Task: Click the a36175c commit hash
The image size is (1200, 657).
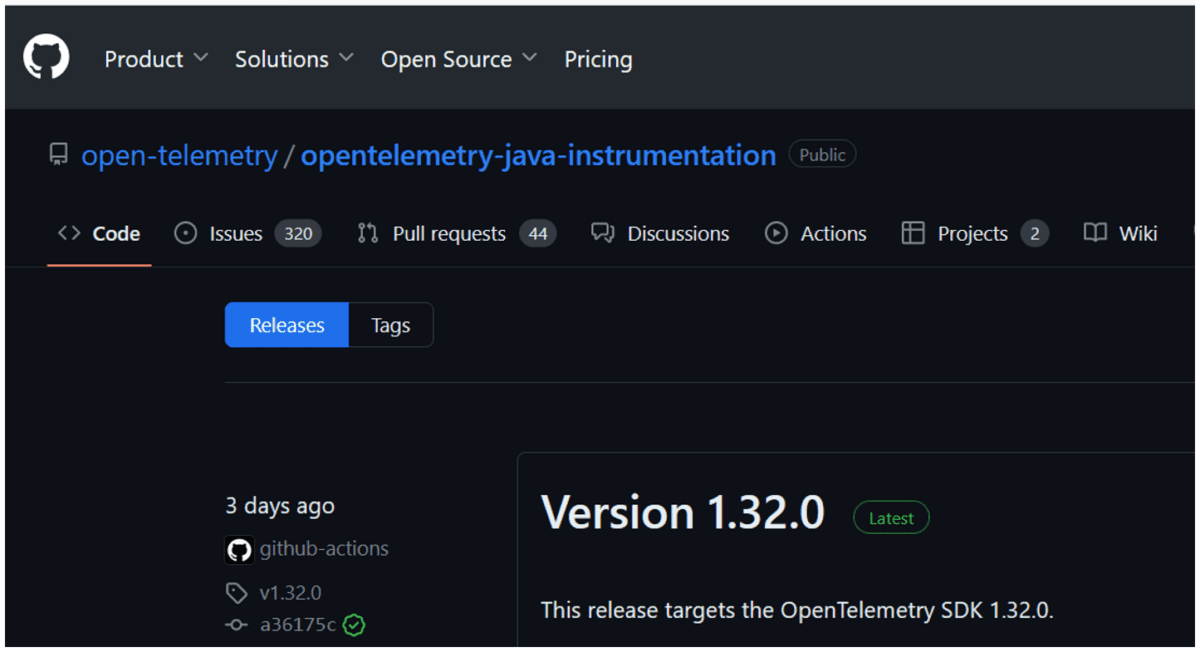Action: (x=297, y=625)
